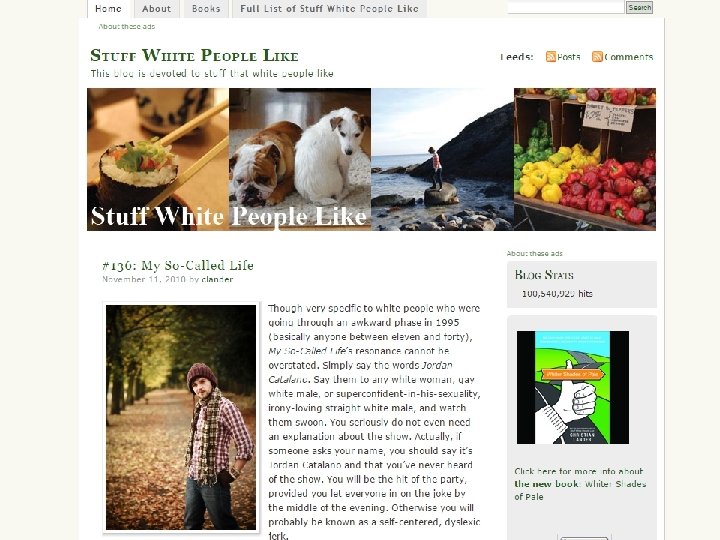Viewport: 720px width, 540px height.
Task: Click the Posts RSS feed icon
Action: point(551,56)
